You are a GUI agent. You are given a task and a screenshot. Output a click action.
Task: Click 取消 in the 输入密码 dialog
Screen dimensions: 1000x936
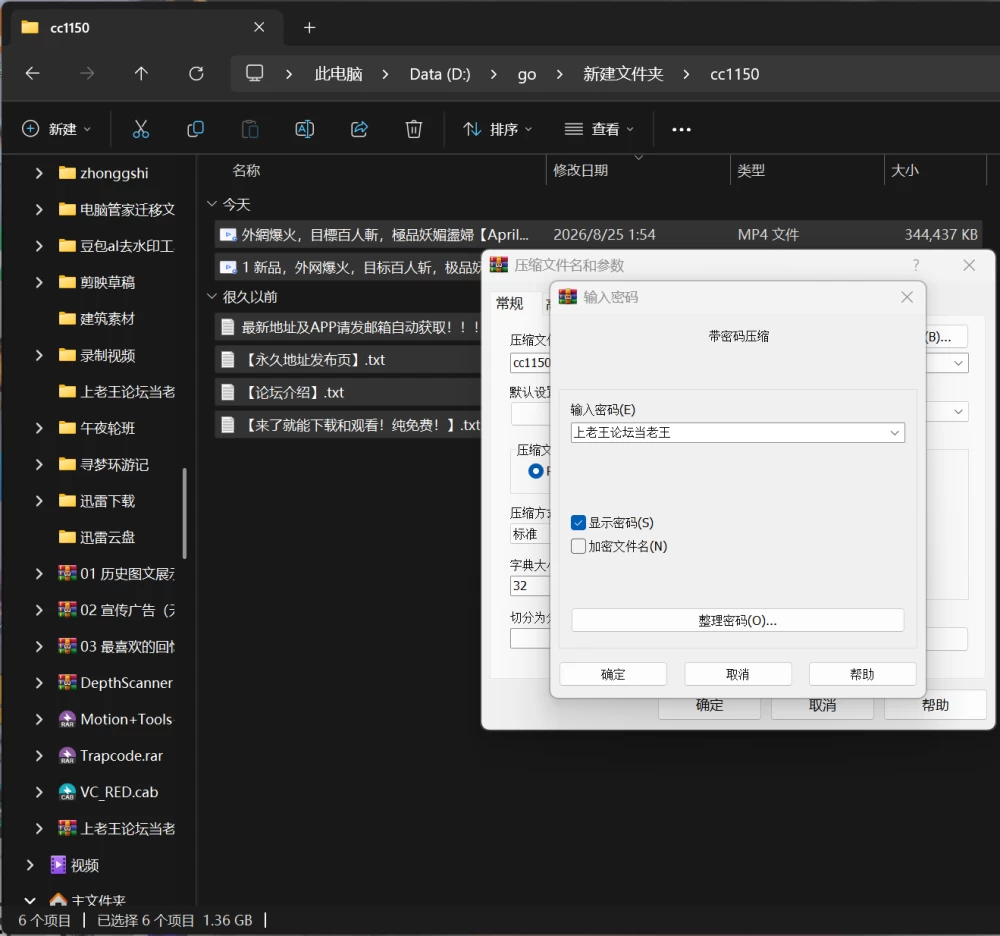click(x=738, y=674)
